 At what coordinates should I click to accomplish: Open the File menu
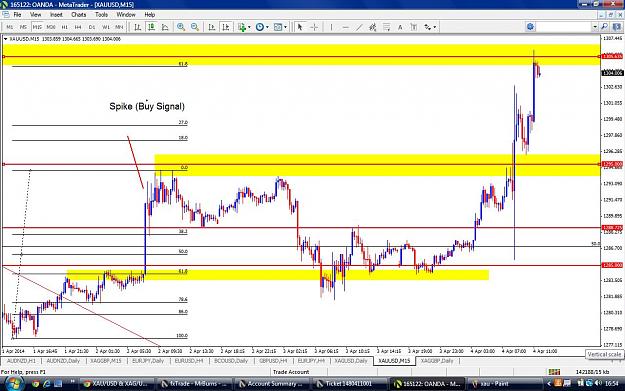pyautogui.click(x=18, y=15)
